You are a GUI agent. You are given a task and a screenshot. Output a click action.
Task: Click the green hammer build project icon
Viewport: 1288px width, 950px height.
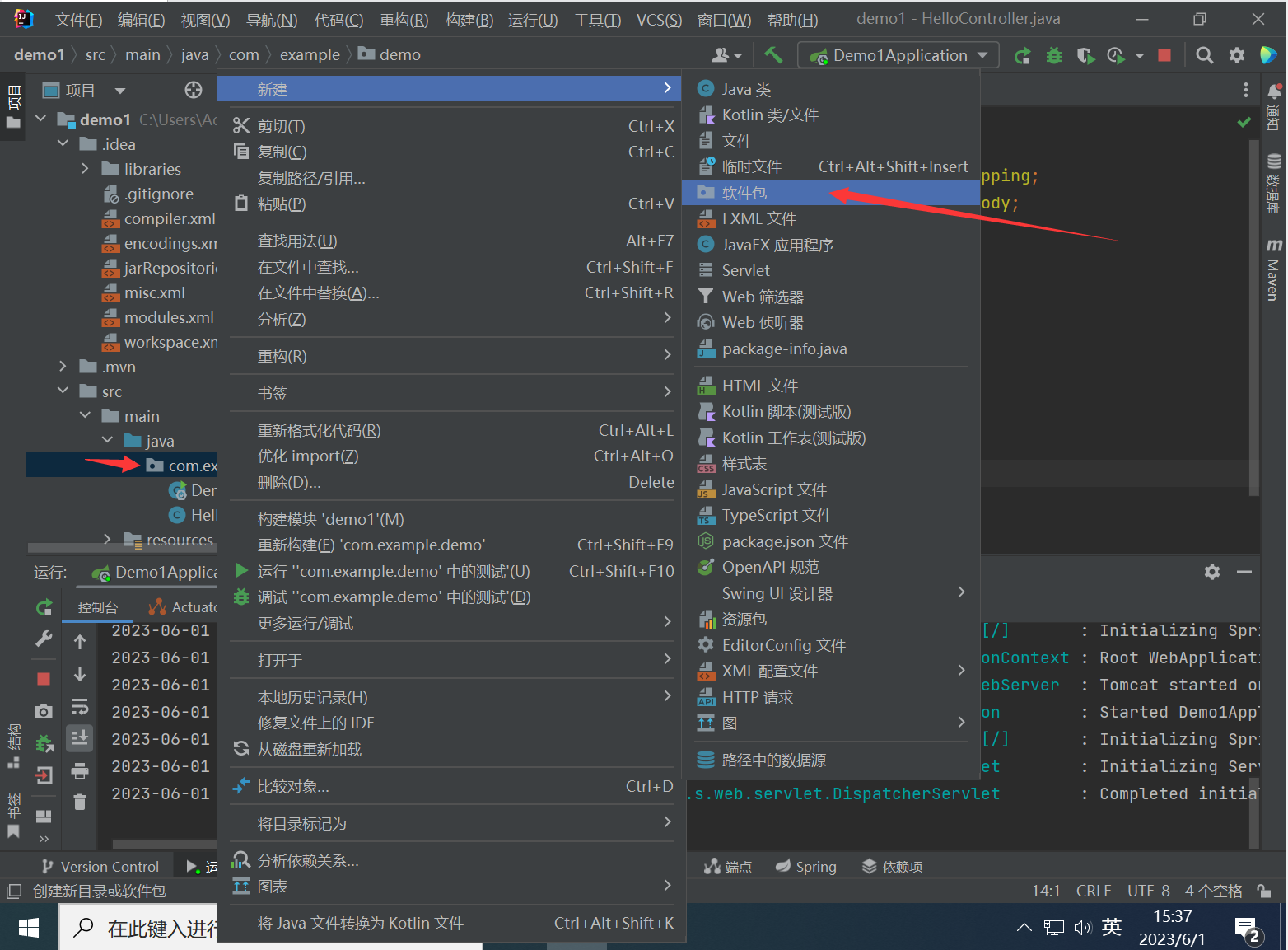(772, 55)
